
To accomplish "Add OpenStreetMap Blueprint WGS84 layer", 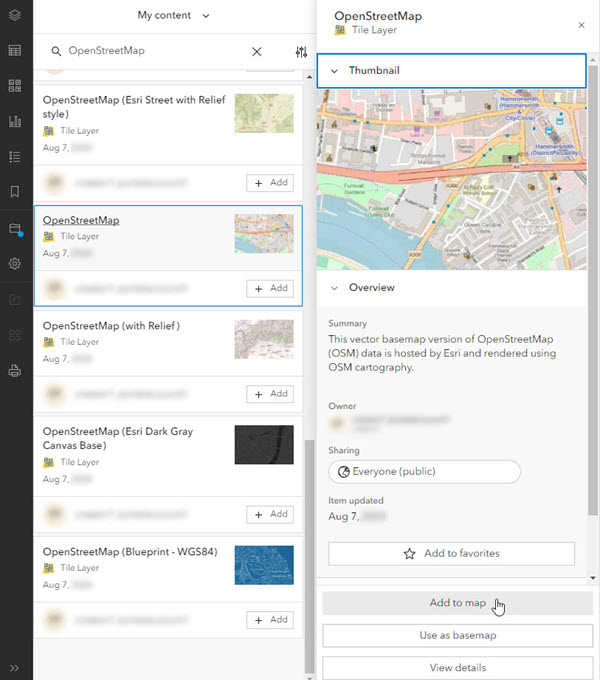I will (270, 620).
